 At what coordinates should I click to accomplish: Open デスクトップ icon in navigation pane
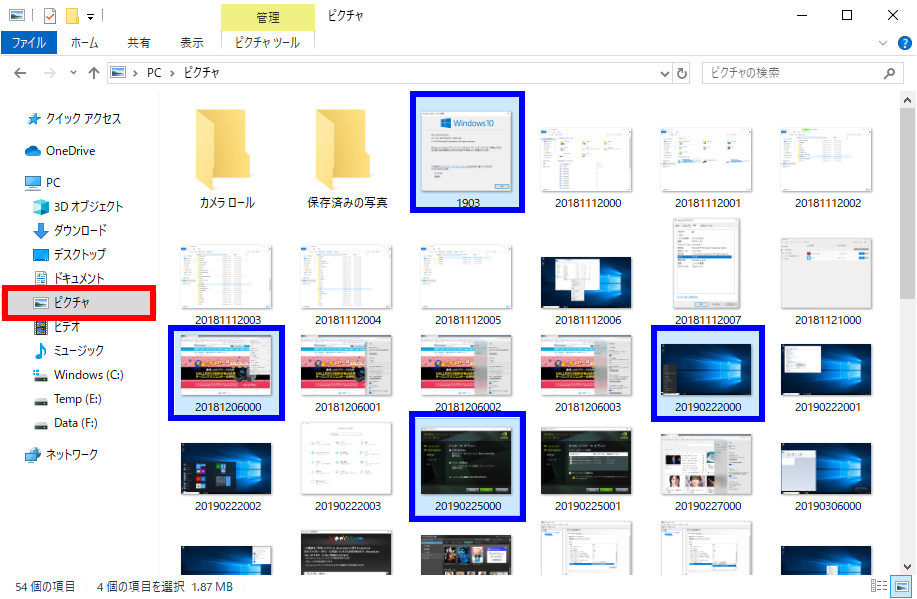41,255
